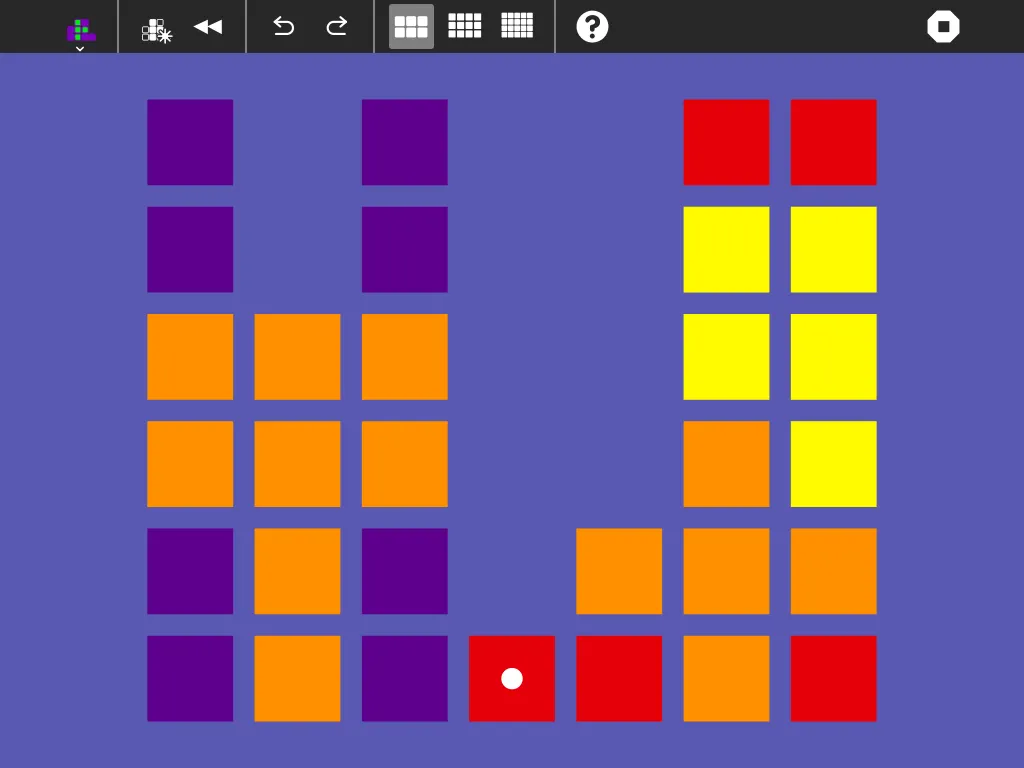This screenshot has width=1024, height=768.
Task: Stop the activity with the stop icon
Action: (x=944, y=27)
